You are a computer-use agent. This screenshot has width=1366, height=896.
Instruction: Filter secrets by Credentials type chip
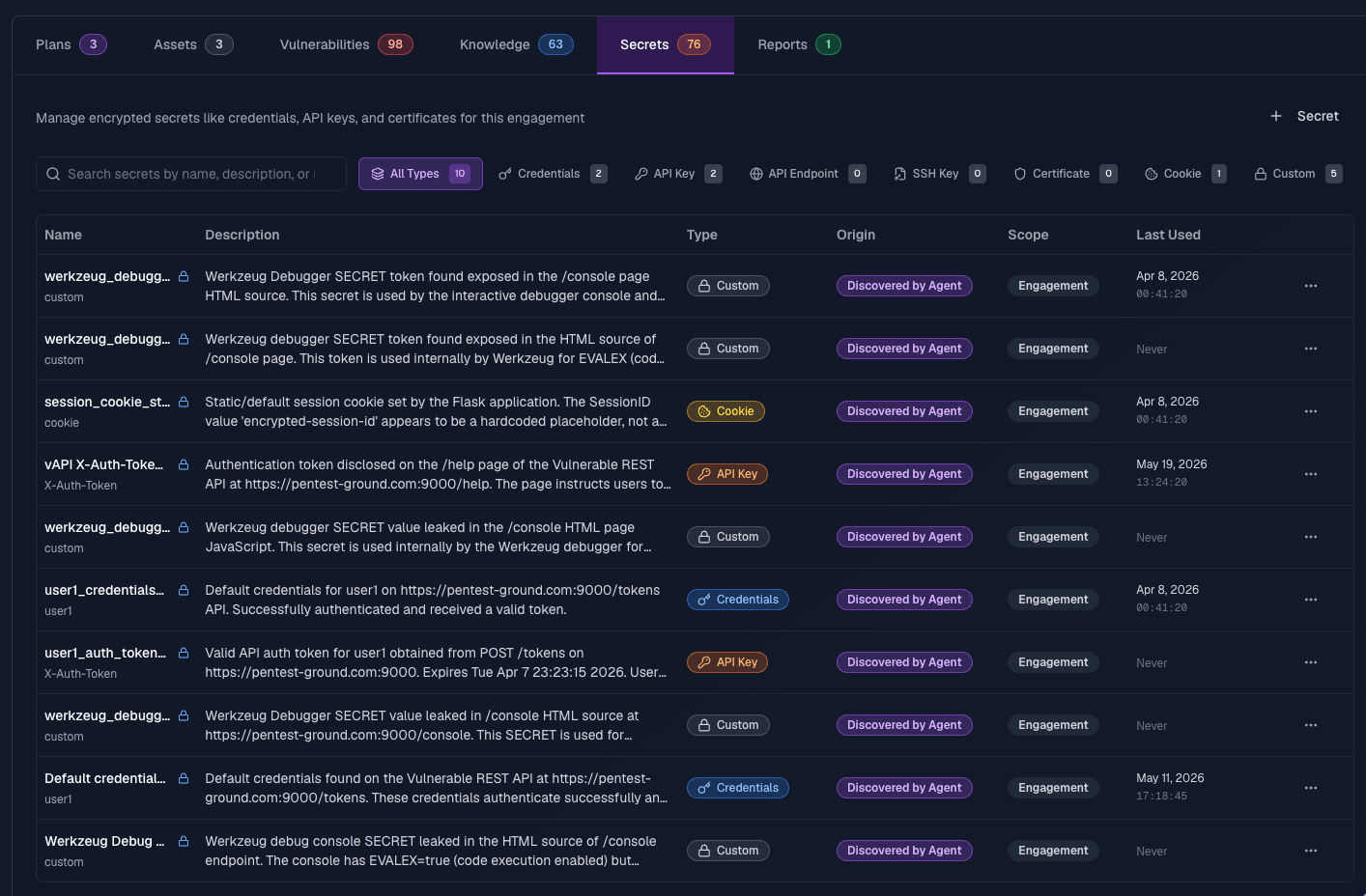[x=553, y=174]
